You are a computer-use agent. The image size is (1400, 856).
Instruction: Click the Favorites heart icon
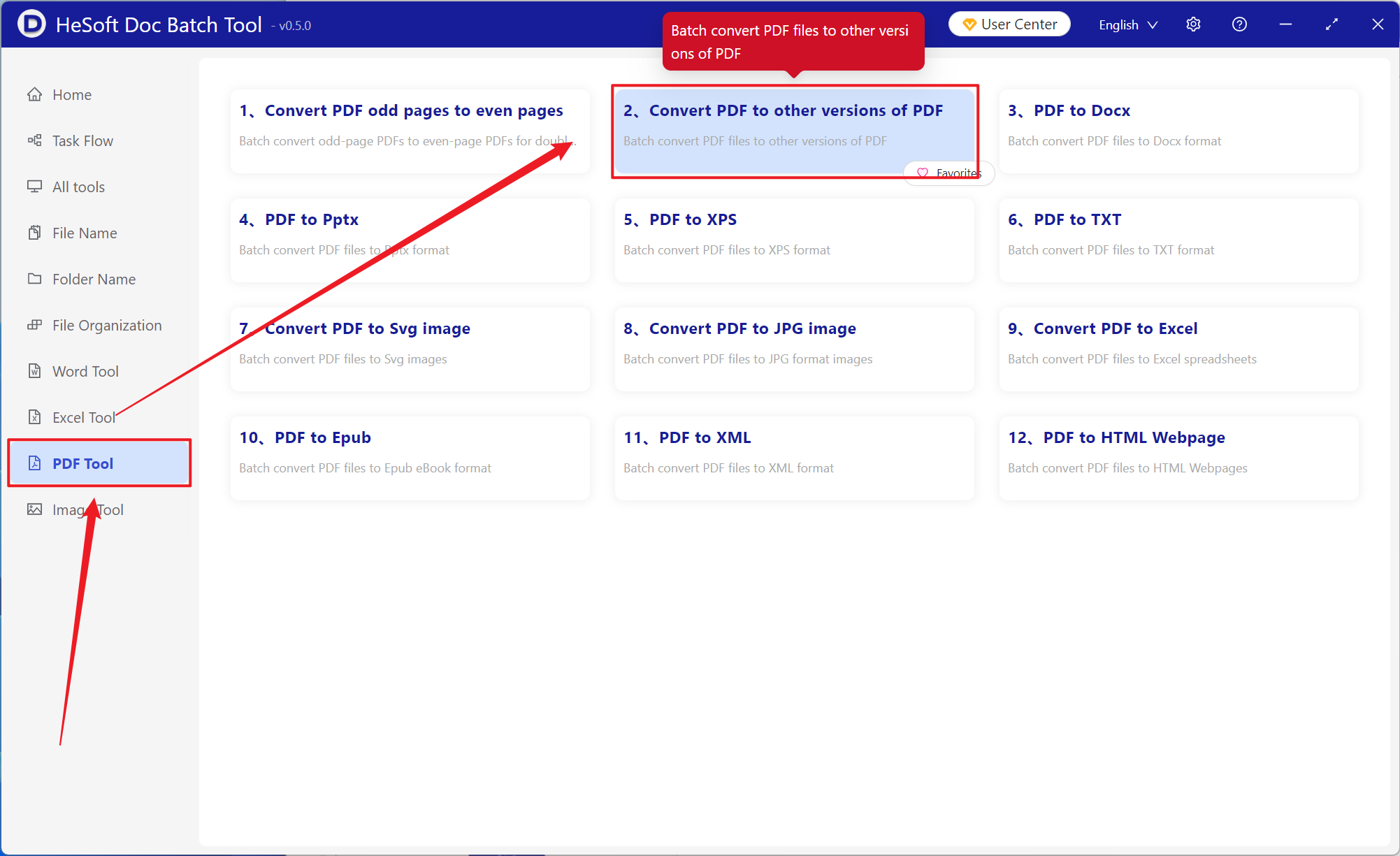[923, 173]
